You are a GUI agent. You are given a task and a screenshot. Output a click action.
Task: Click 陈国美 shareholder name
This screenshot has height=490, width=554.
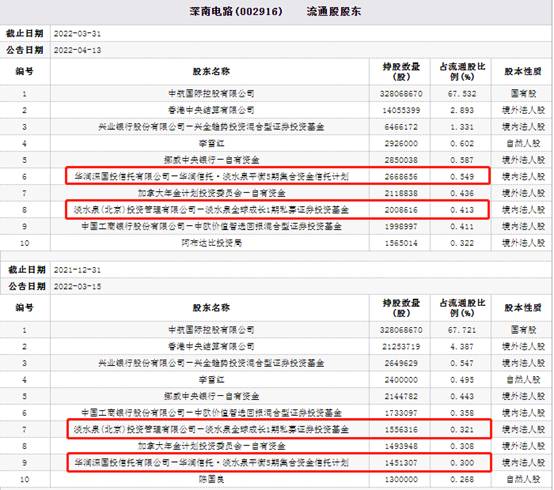(x=211, y=479)
